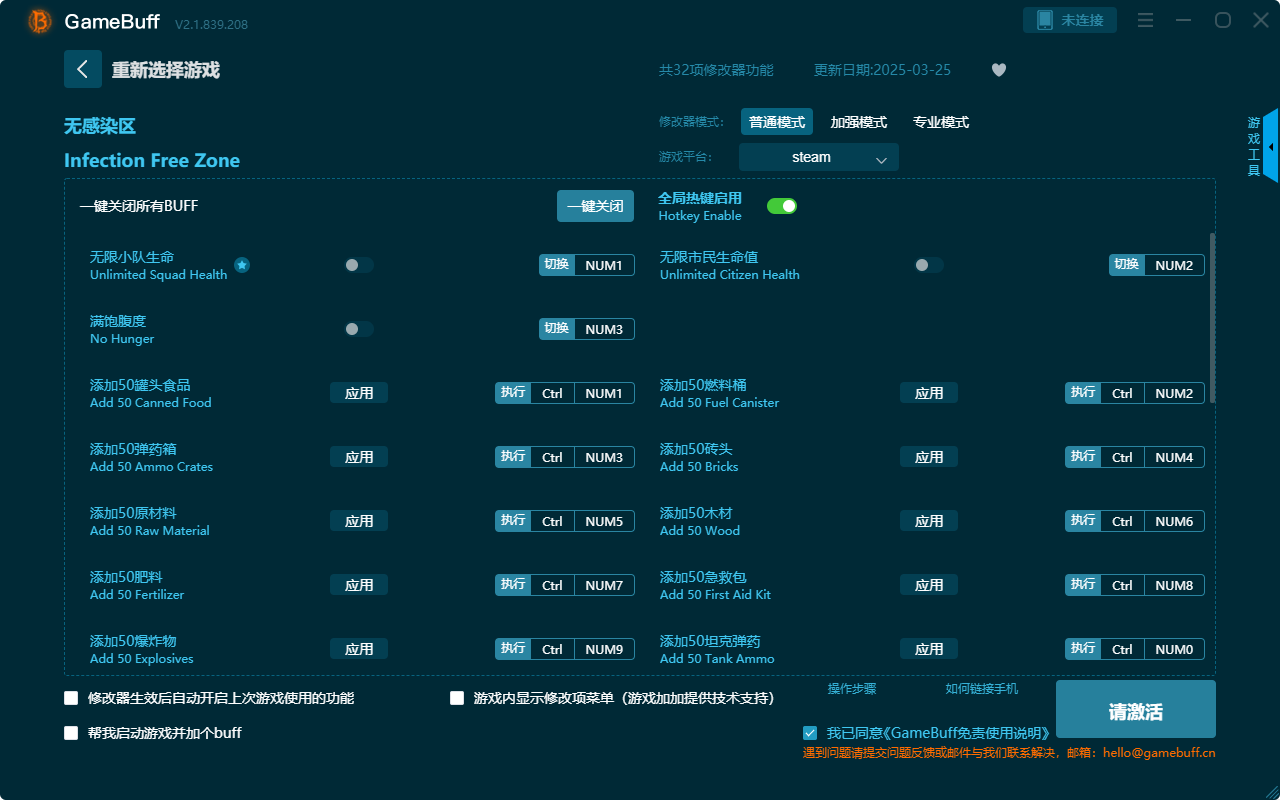Viewport: 1280px width, 800px height.
Task: Enable the Unlimited Citizen Health toggle
Action: (927, 264)
